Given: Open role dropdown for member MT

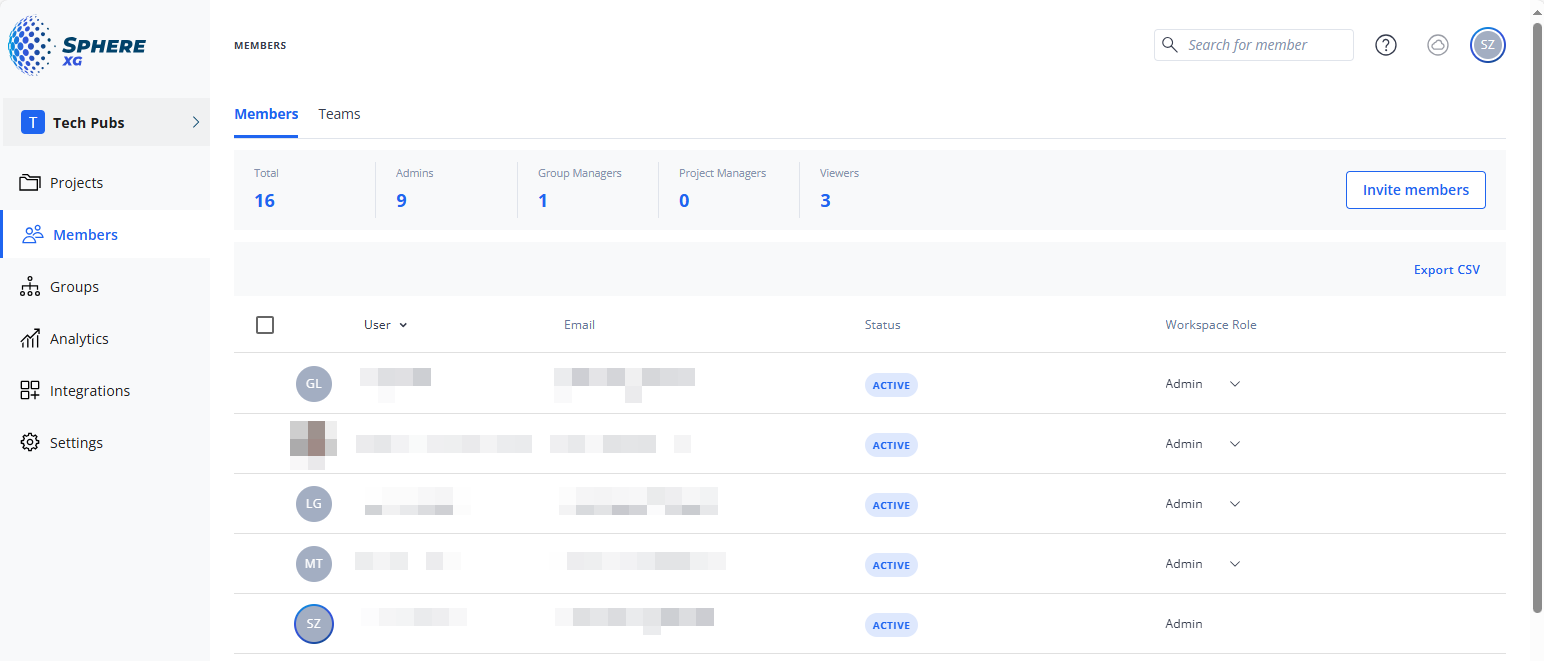Looking at the screenshot, I should tap(1234, 564).
